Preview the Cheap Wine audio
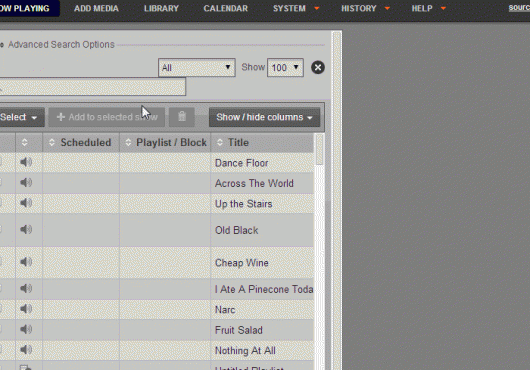This screenshot has height=370, width=530. coord(26,262)
